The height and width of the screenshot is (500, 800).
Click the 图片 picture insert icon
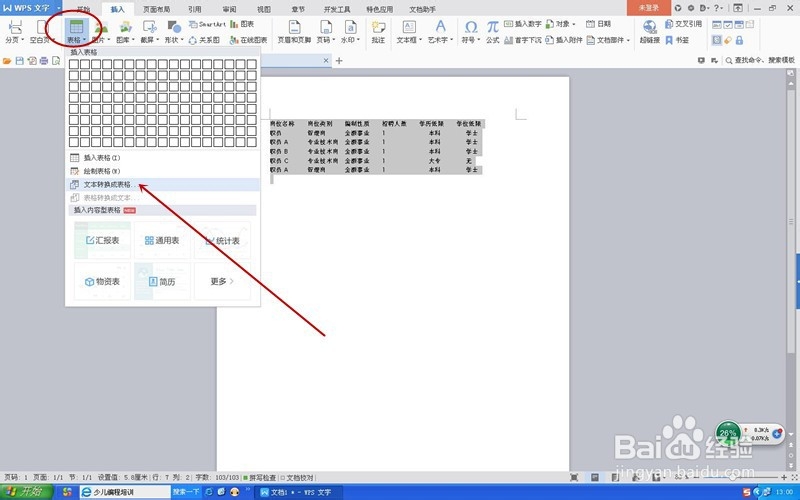click(x=101, y=31)
